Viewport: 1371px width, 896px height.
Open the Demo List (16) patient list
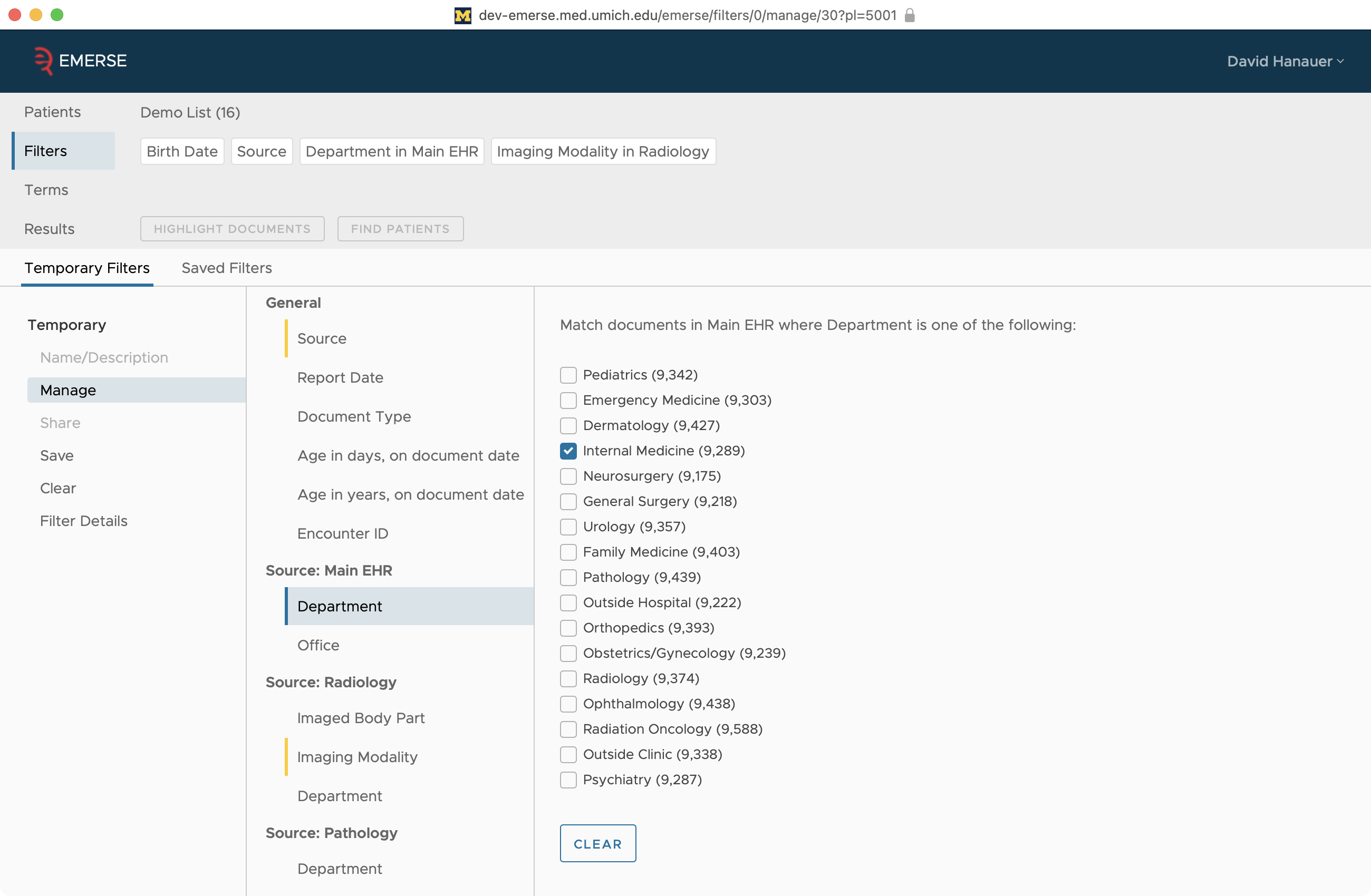[190, 112]
